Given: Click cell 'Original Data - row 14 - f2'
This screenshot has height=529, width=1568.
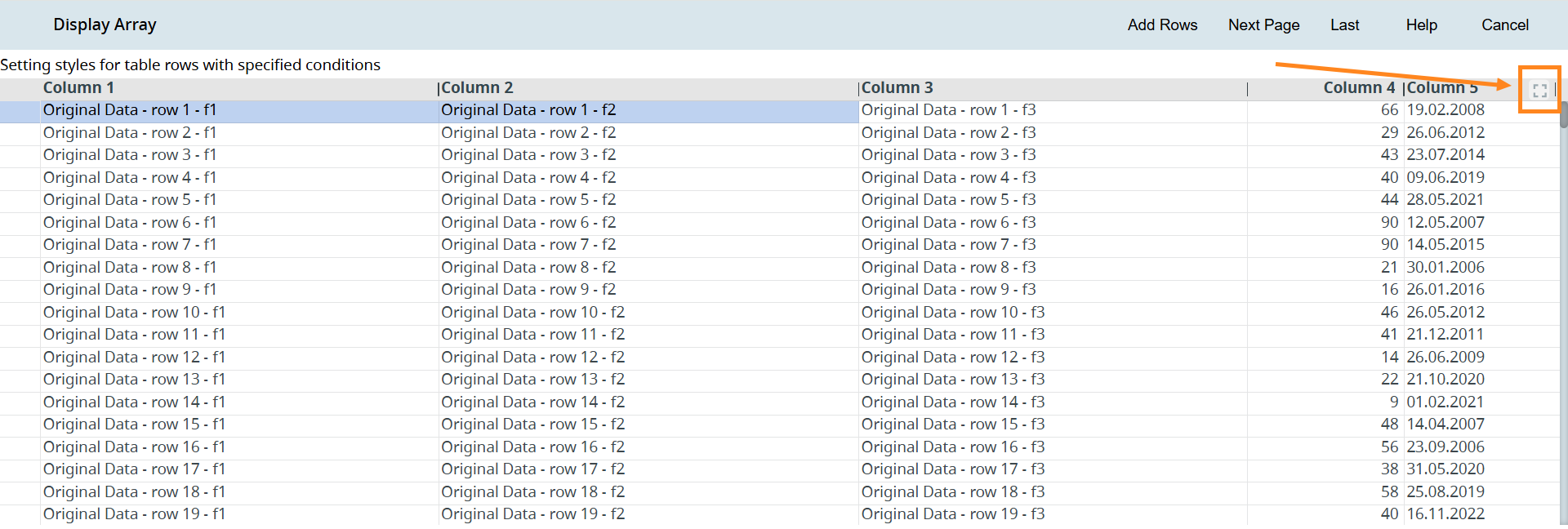Looking at the screenshot, I should (x=532, y=402).
